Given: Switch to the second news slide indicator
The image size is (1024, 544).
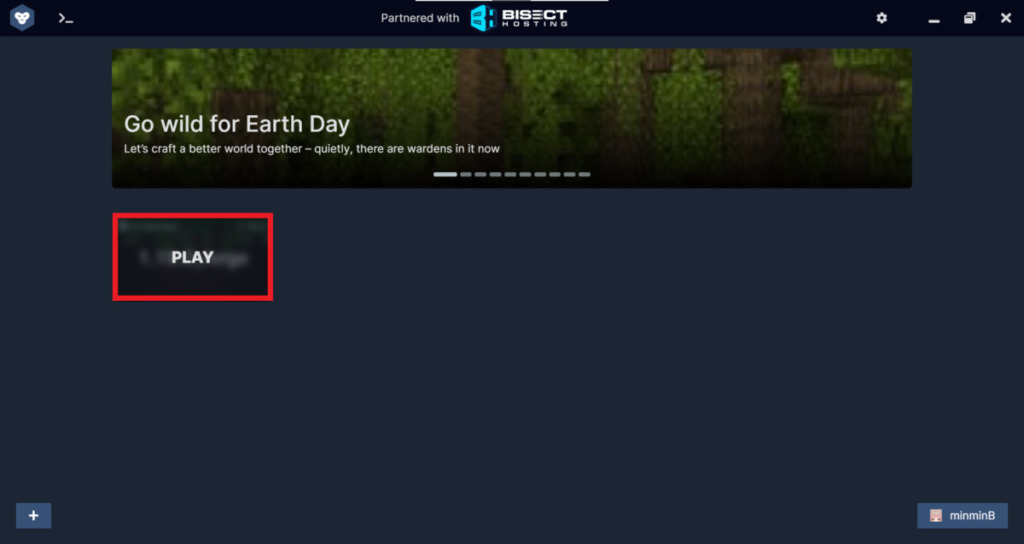Looking at the screenshot, I should click(466, 174).
